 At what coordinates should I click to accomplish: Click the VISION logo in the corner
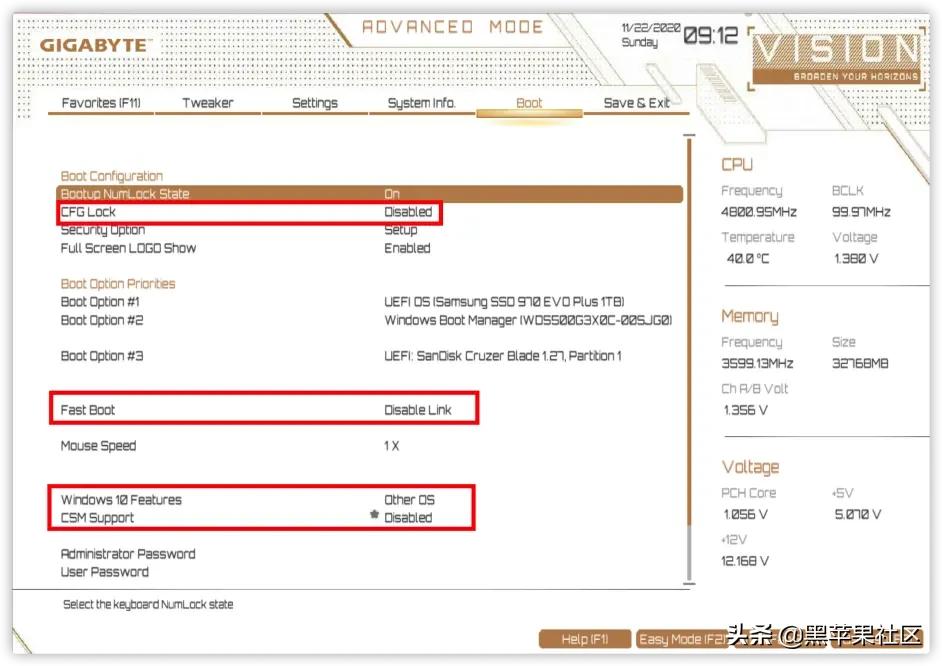point(838,50)
